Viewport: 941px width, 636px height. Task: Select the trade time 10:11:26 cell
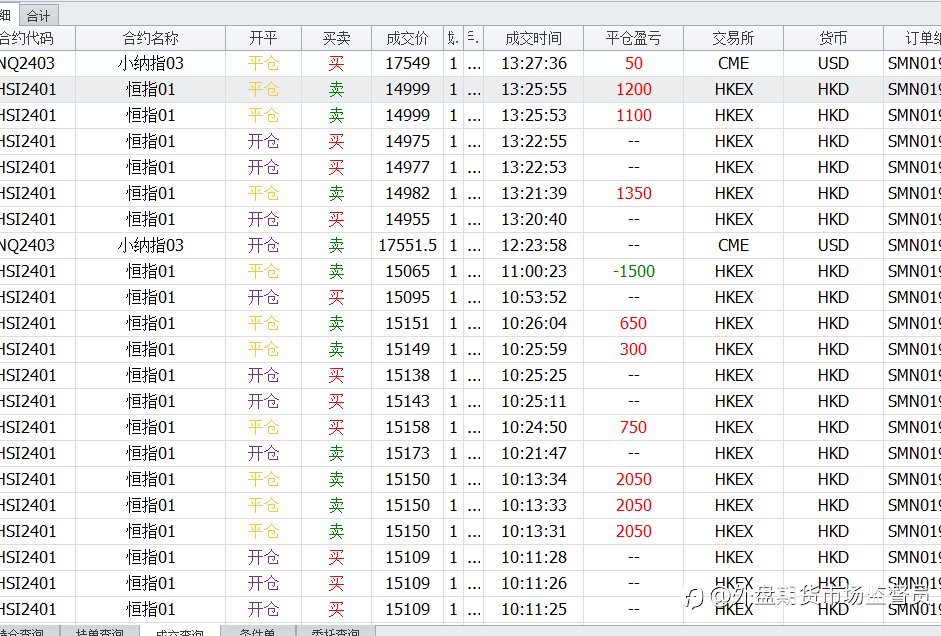click(x=534, y=583)
